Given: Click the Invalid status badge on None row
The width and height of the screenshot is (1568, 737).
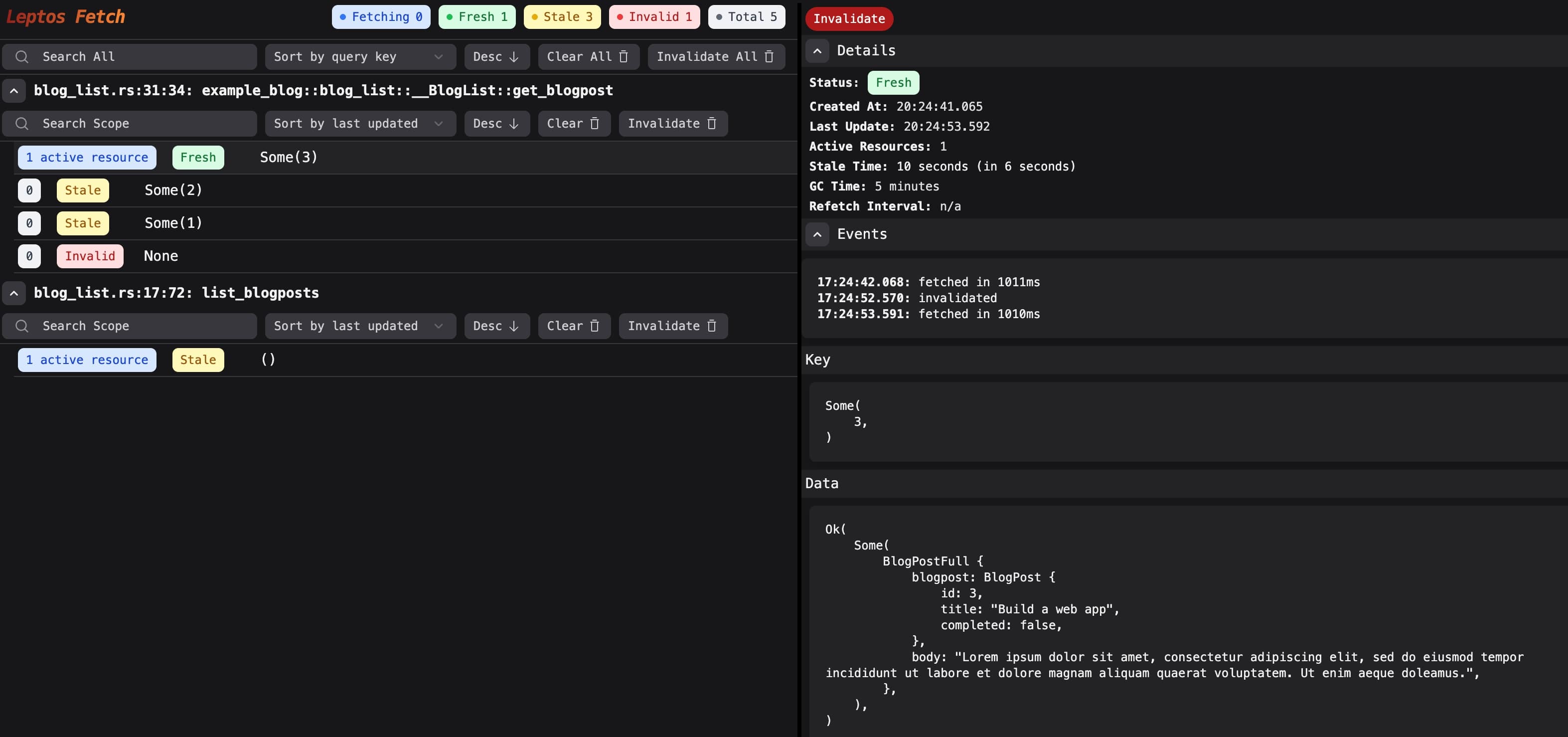Looking at the screenshot, I should coord(90,256).
